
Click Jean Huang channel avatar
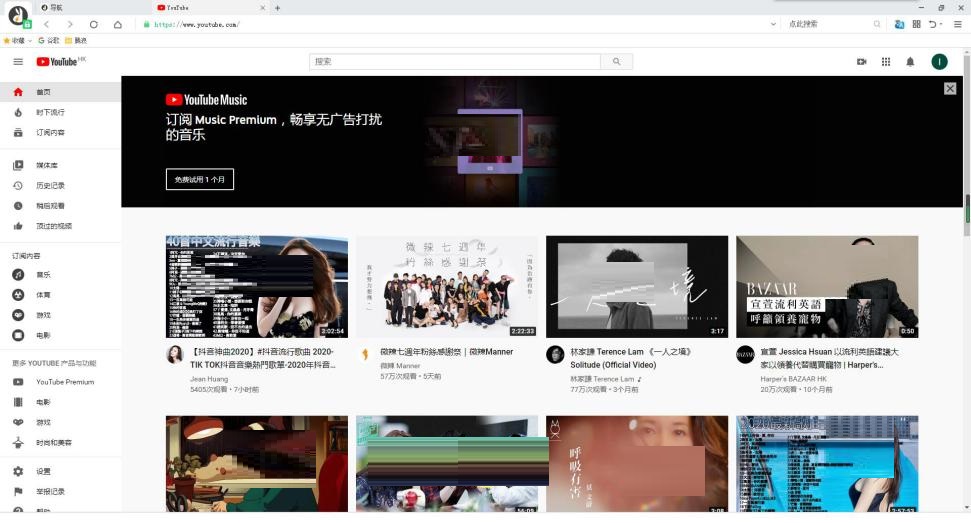point(175,354)
